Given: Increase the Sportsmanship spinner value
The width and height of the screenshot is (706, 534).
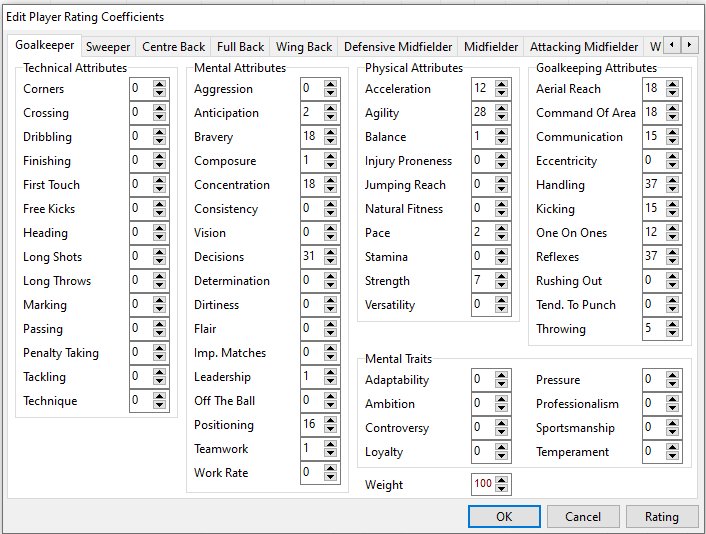Looking at the screenshot, I should point(672,423).
